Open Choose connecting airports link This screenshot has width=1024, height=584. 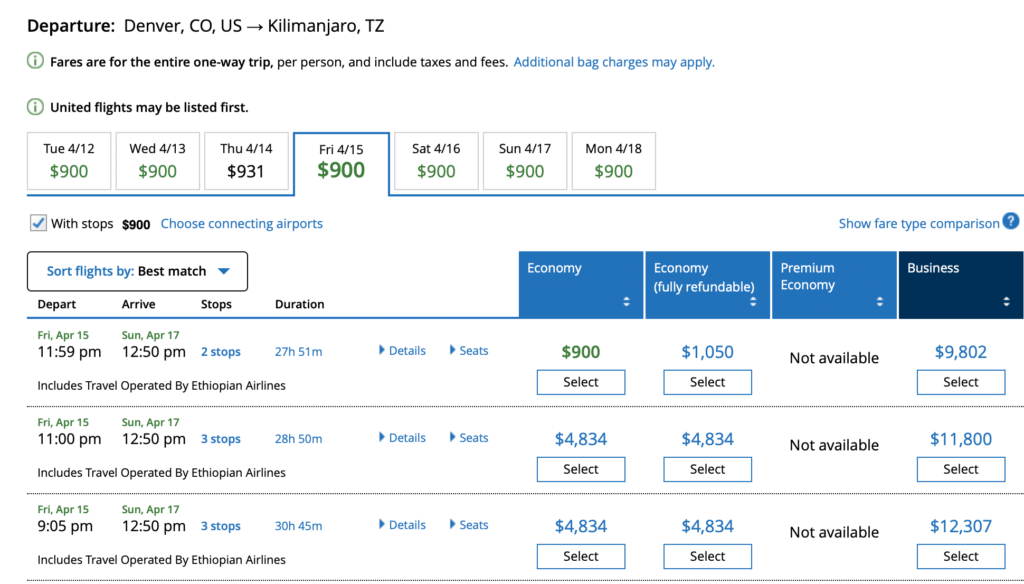coord(241,224)
